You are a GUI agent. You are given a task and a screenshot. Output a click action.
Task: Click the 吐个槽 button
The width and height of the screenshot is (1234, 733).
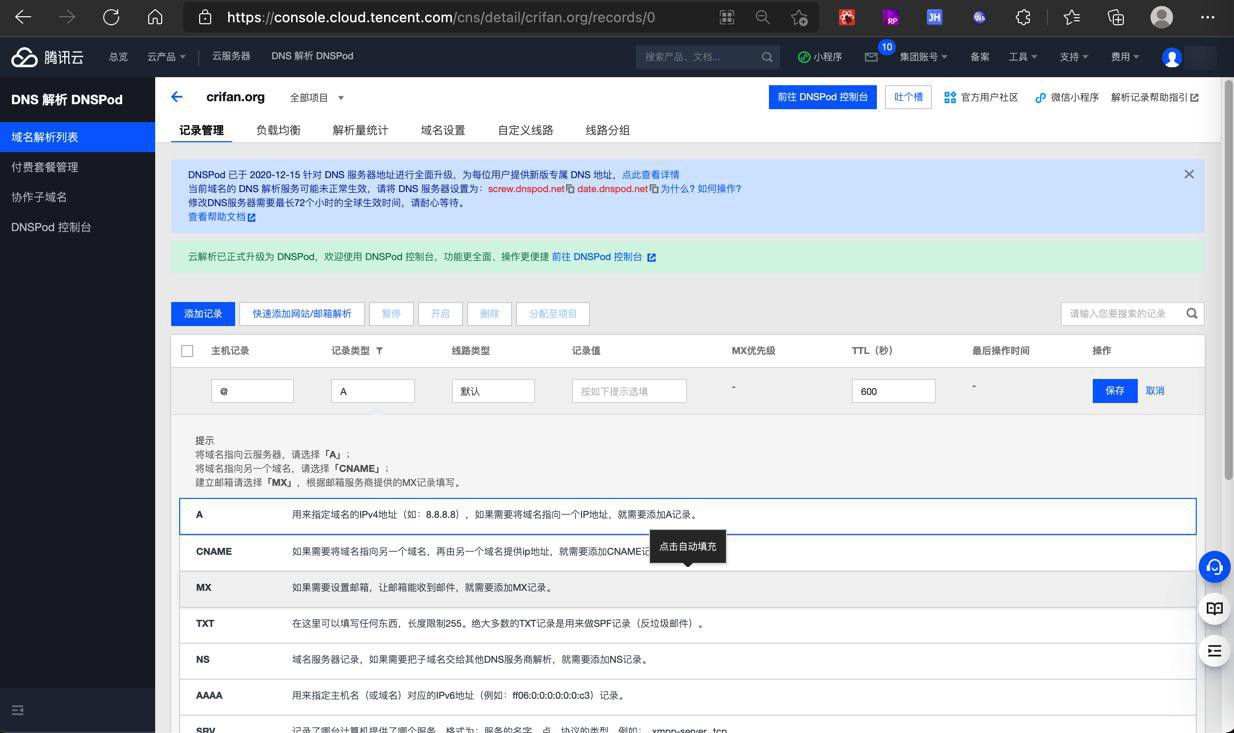tap(908, 97)
